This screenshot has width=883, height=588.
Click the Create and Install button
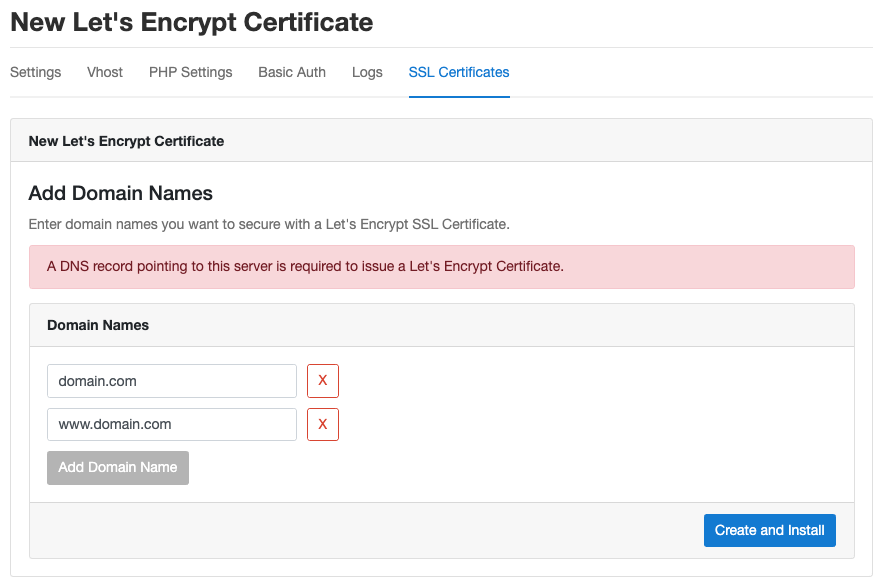click(769, 530)
